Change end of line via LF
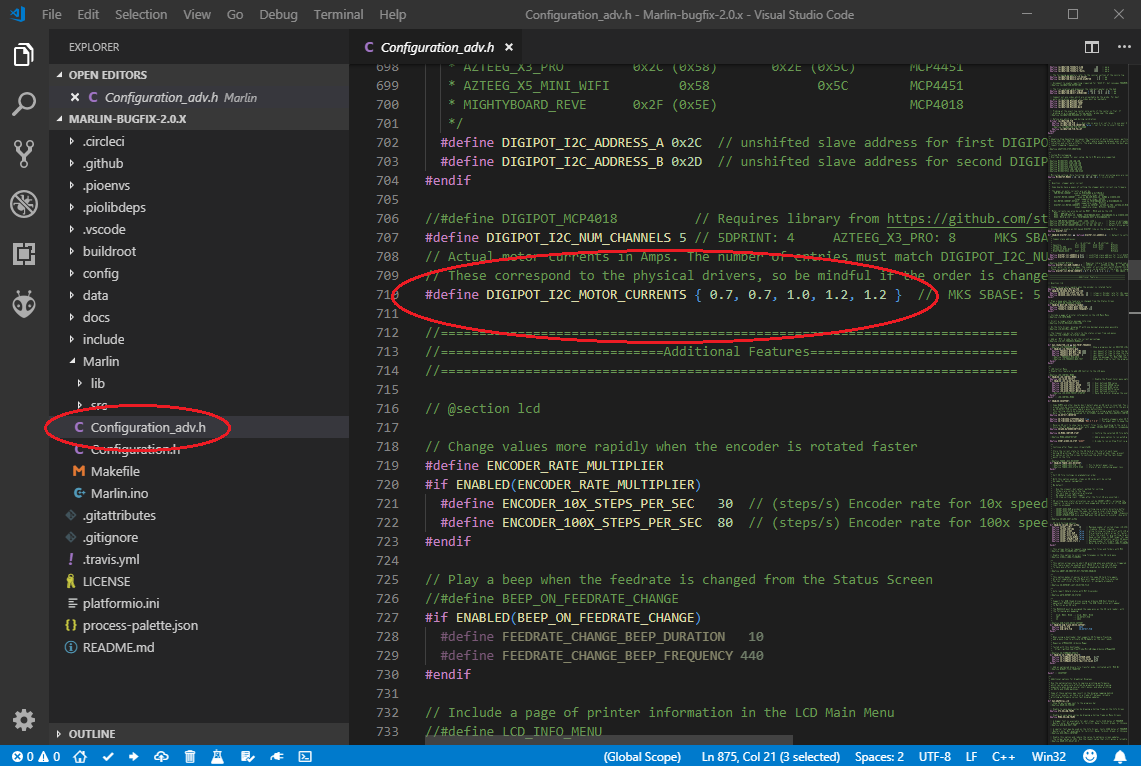The height and width of the screenshot is (766, 1141). [971, 757]
